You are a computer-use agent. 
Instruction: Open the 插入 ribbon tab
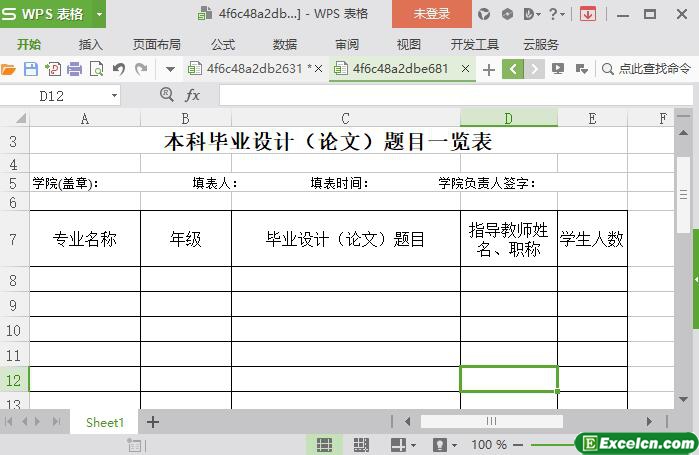(90, 45)
